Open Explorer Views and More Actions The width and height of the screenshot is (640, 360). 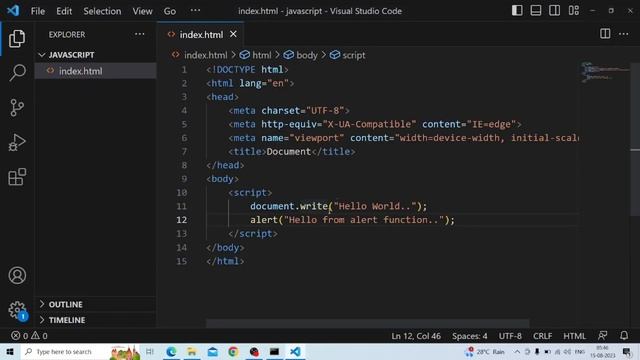140,34
